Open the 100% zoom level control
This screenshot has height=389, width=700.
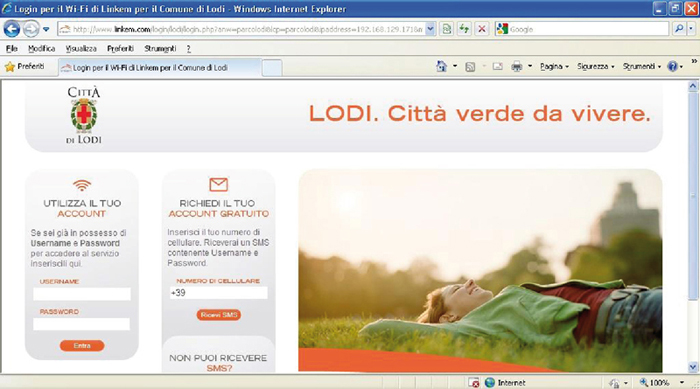[x=655, y=383]
